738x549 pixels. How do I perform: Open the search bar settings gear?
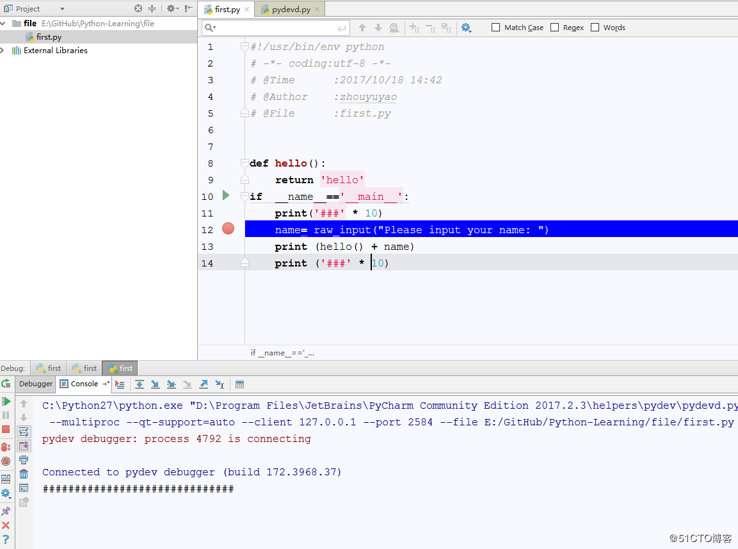[466, 28]
